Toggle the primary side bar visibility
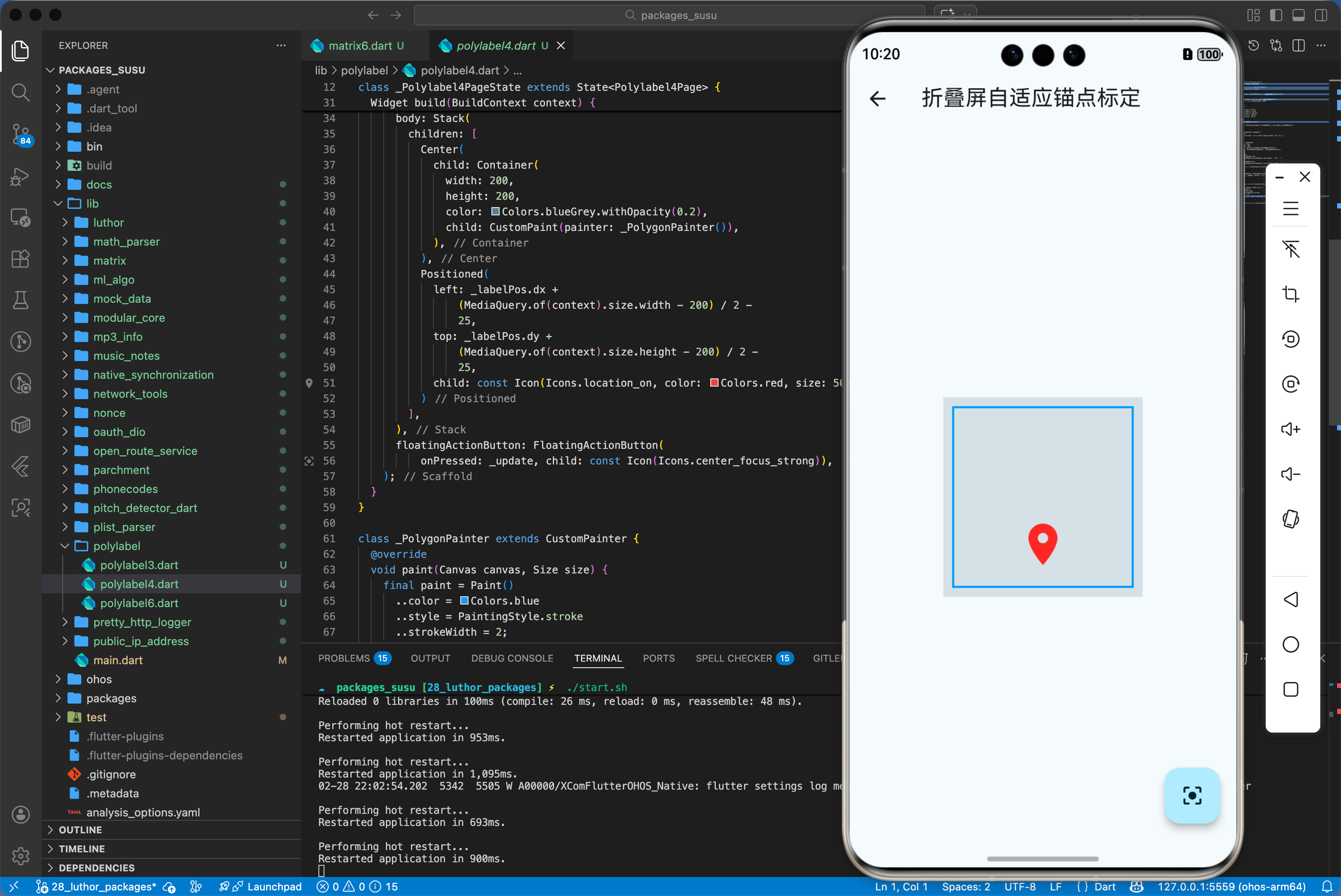Image resolution: width=1341 pixels, height=896 pixels. (x=1276, y=16)
